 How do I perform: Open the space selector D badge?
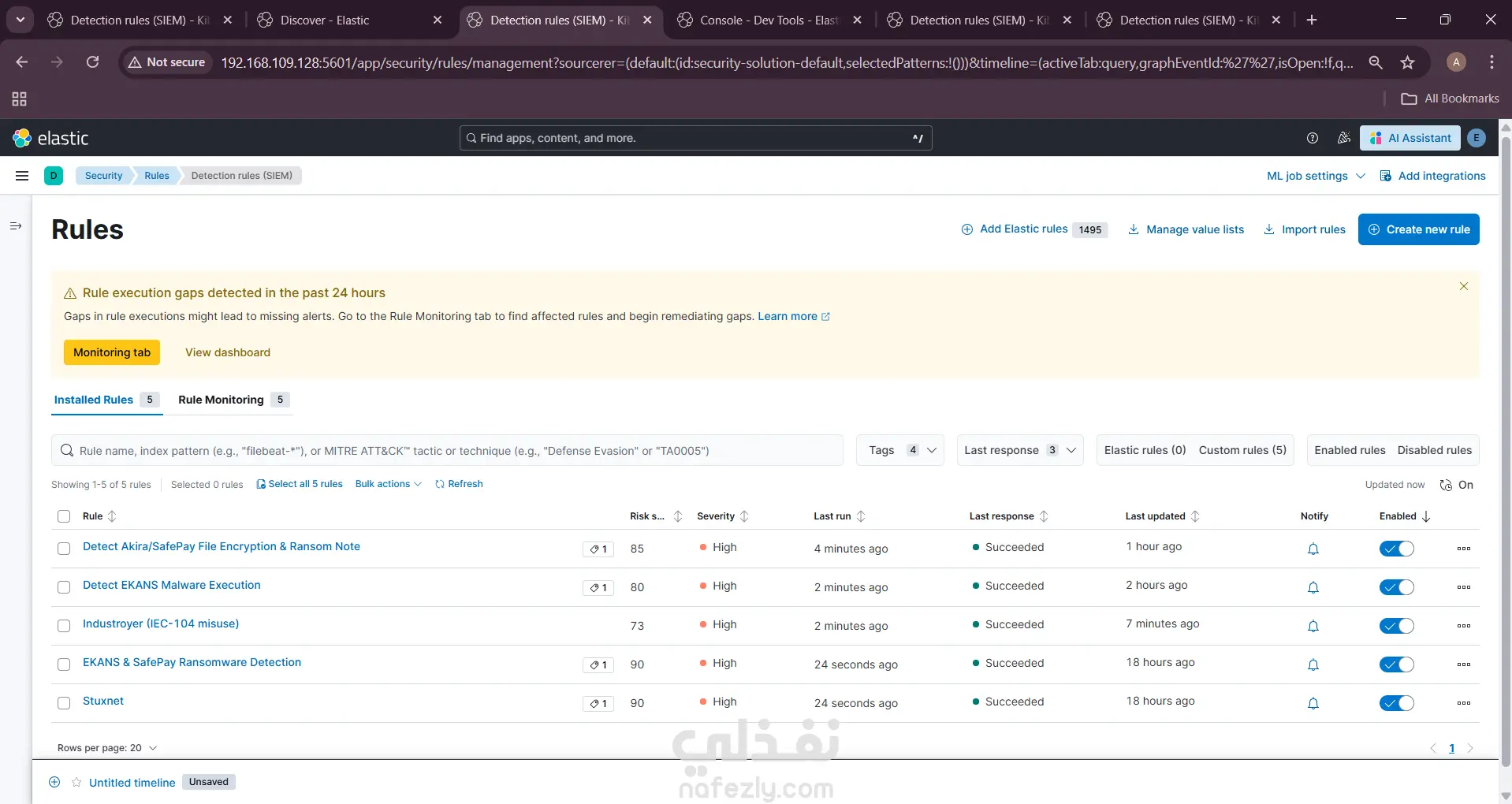click(x=54, y=176)
